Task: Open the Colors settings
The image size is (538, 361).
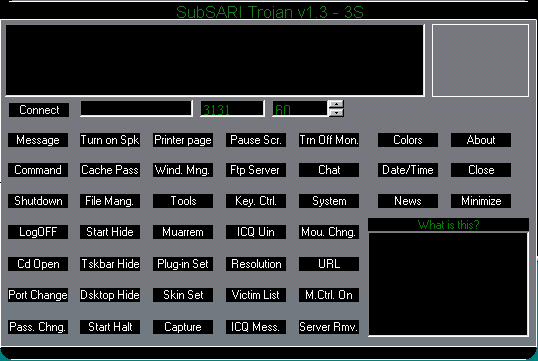Action: pos(408,140)
